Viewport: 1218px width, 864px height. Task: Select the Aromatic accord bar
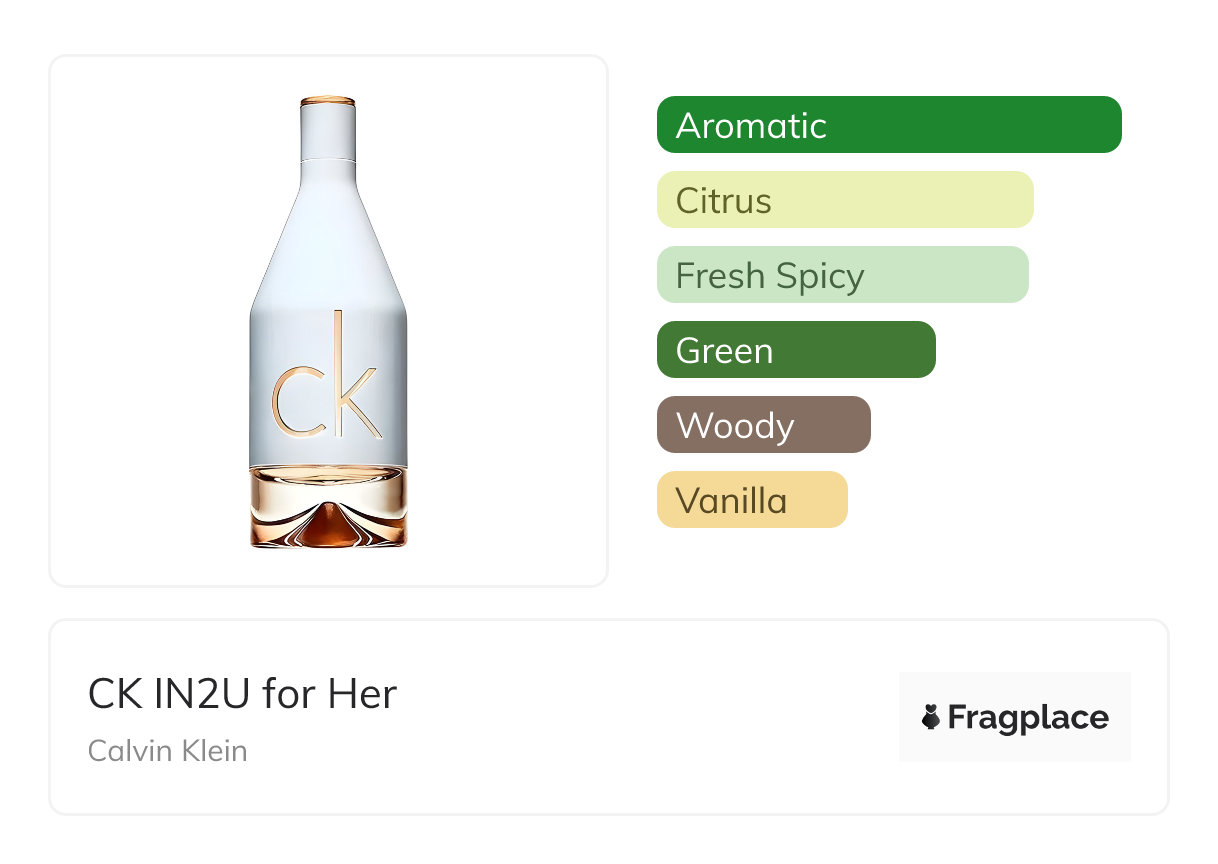[x=889, y=125]
